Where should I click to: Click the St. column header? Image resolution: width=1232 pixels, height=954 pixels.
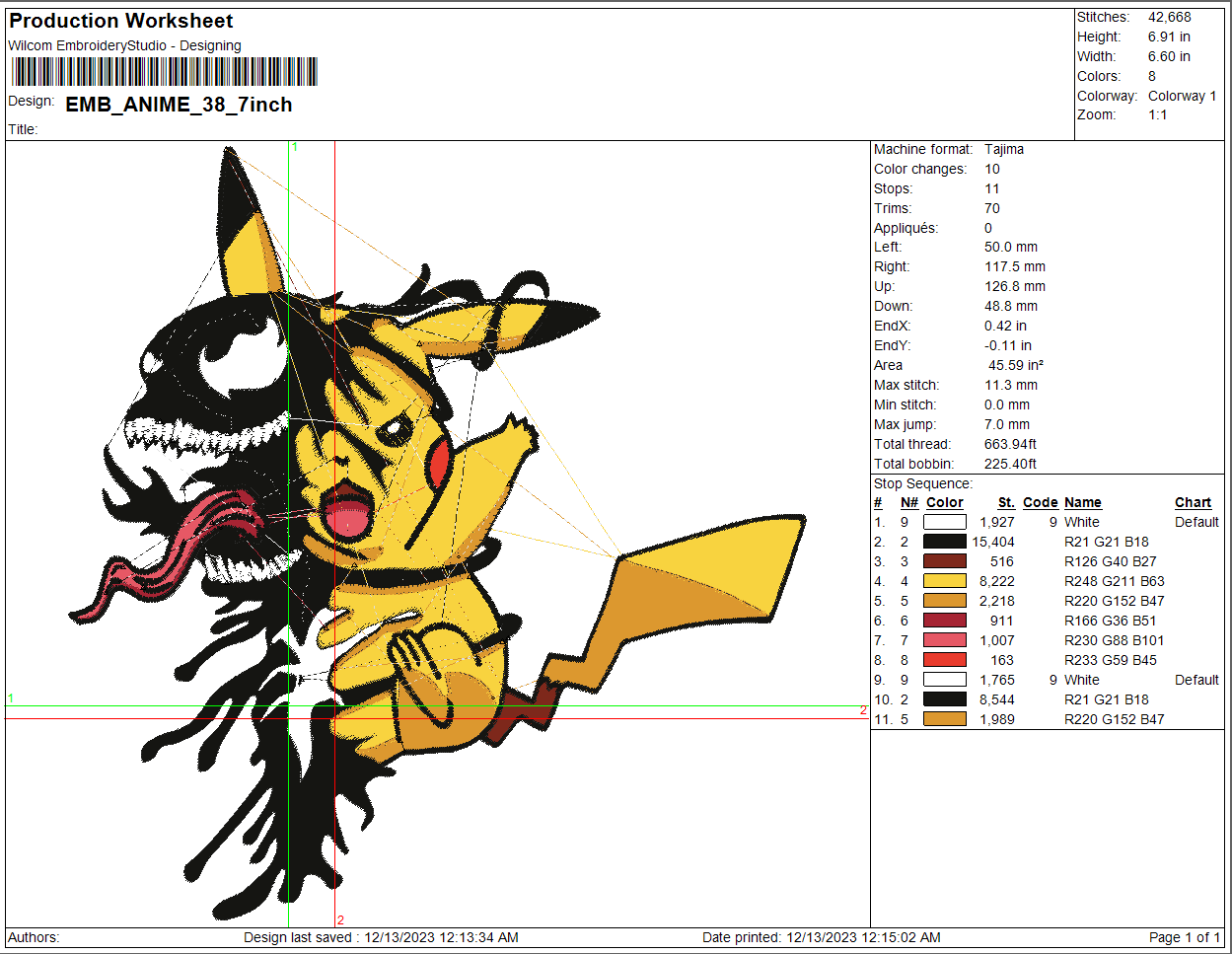click(x=1005, y=502)
